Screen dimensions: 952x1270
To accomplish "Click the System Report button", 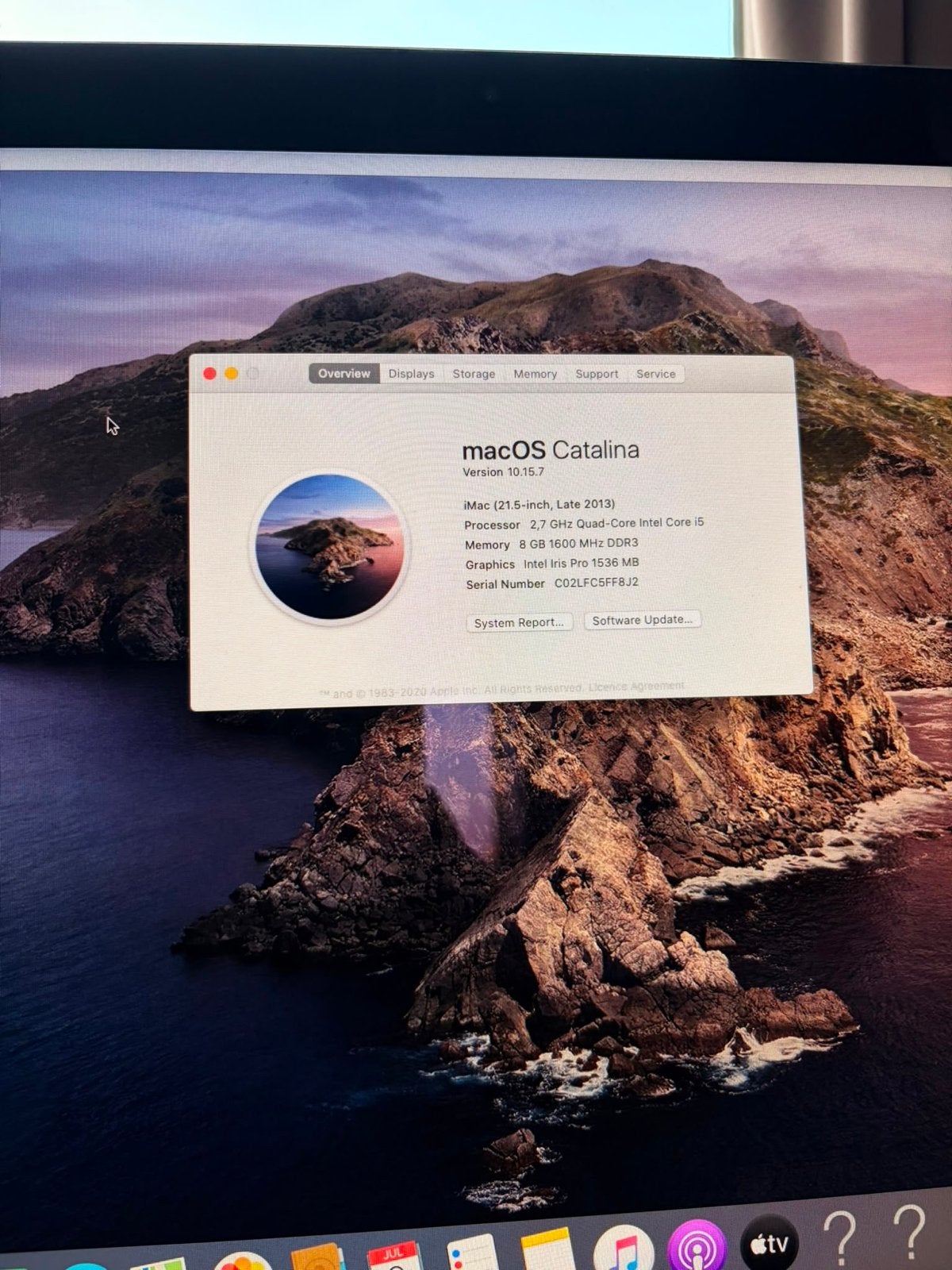I will point(519,622).
